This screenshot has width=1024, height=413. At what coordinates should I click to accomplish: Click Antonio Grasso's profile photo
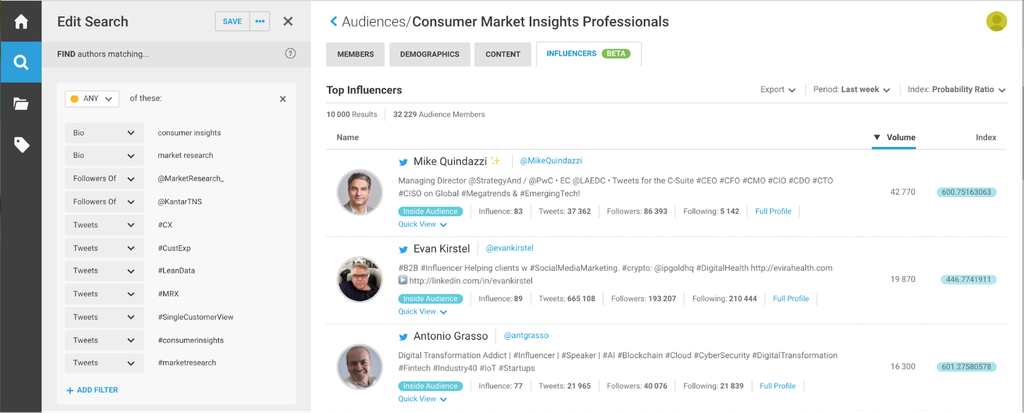point(360,367)
